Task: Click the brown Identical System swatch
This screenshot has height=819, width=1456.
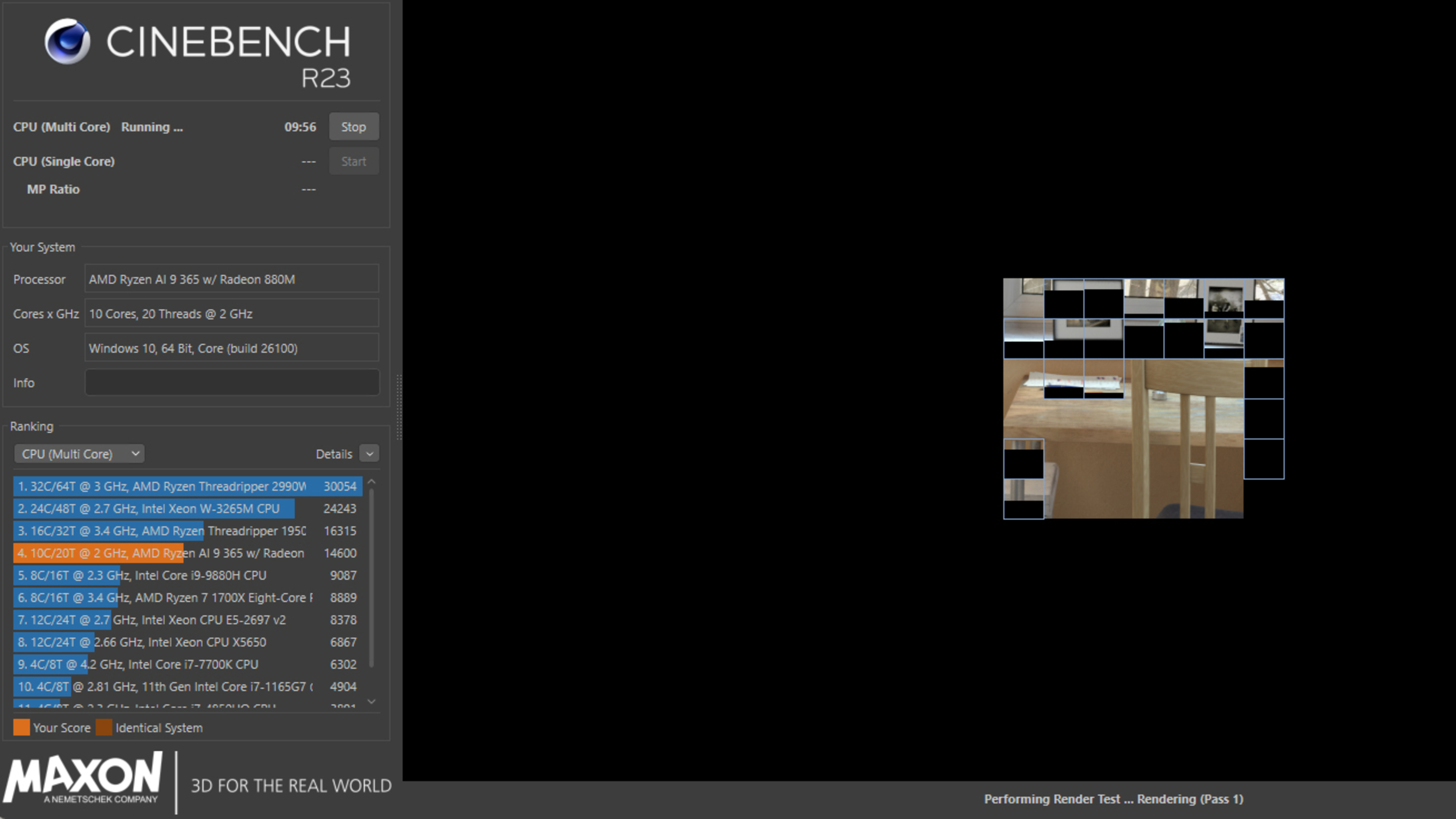Action: tap(104, 728)
